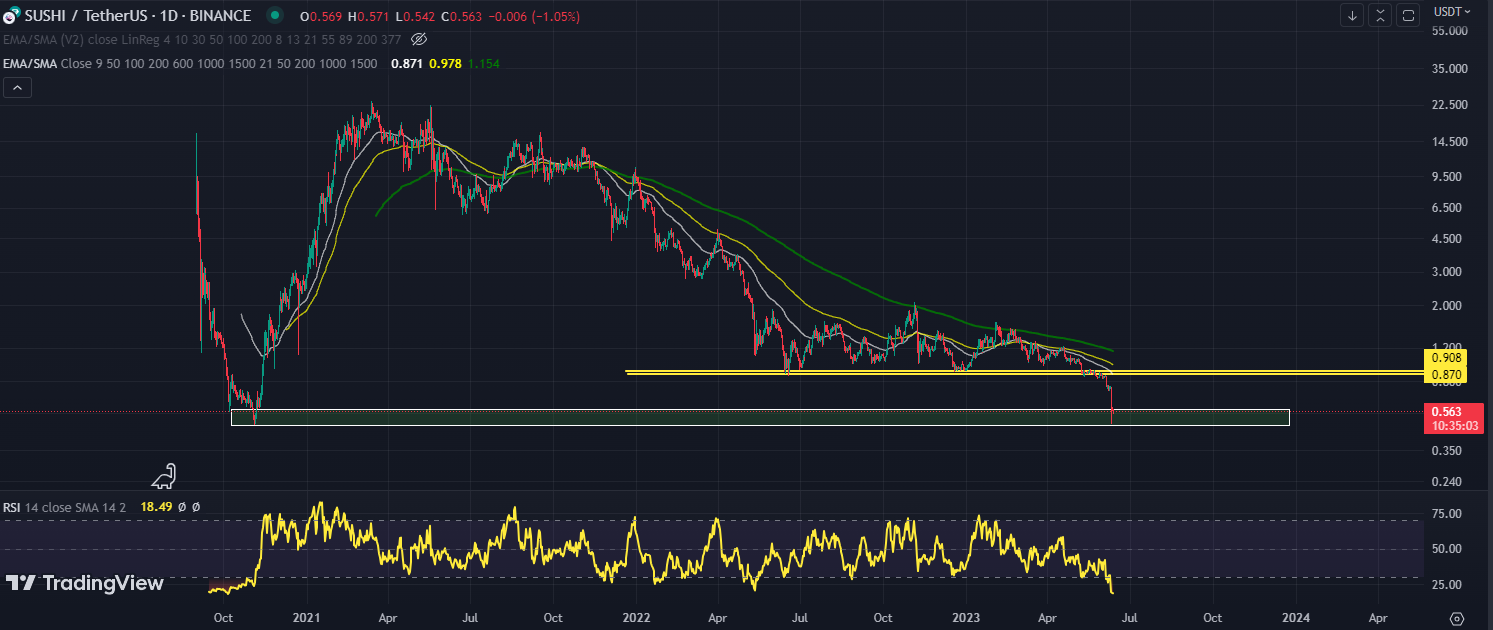This screenshot has width=1493, height=630.
Task: Click the hidden EMA/SMA (V2) LinReg legend
Action: tap(200, 39)
